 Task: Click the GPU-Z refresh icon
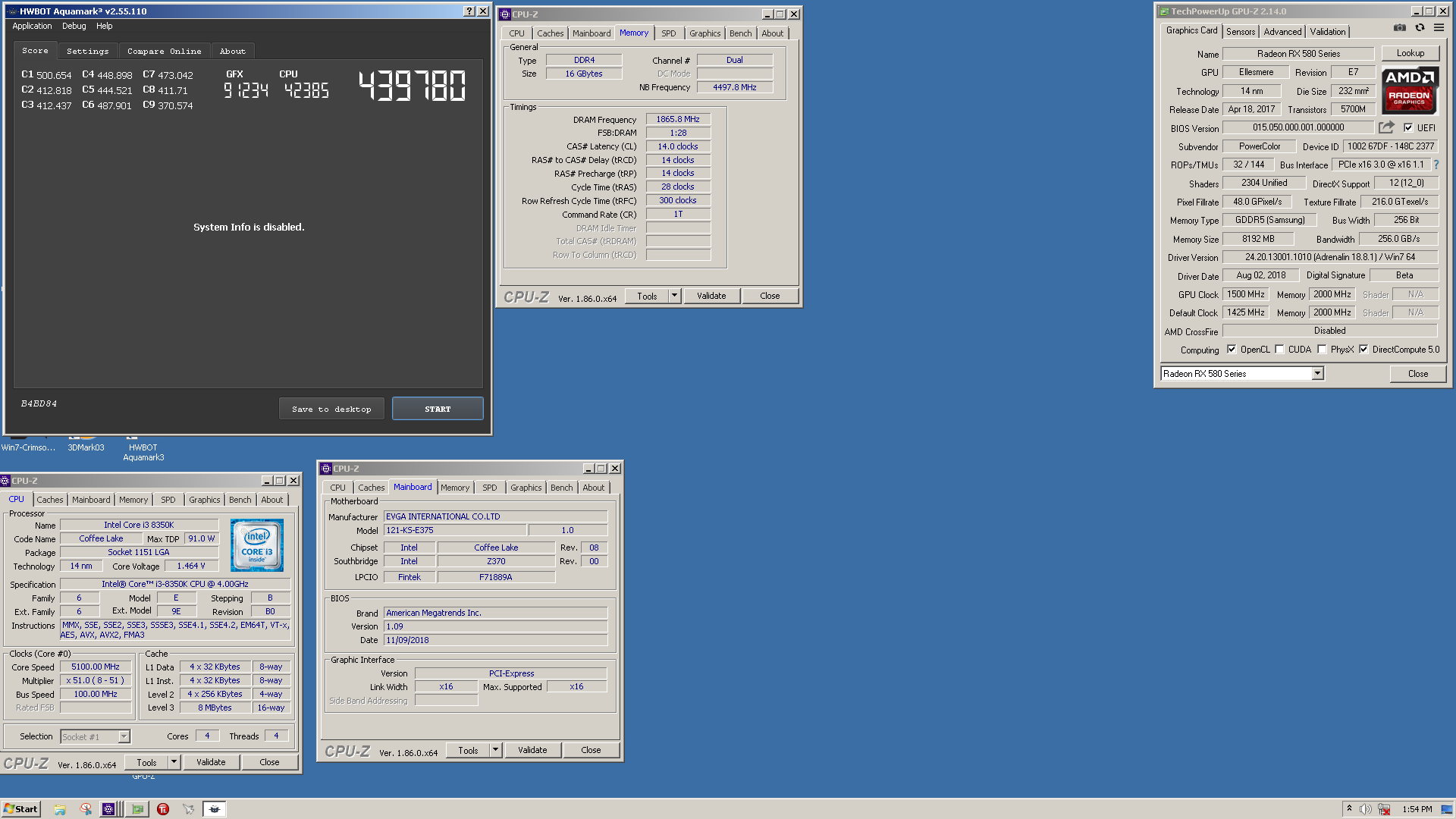[1420, 28]
